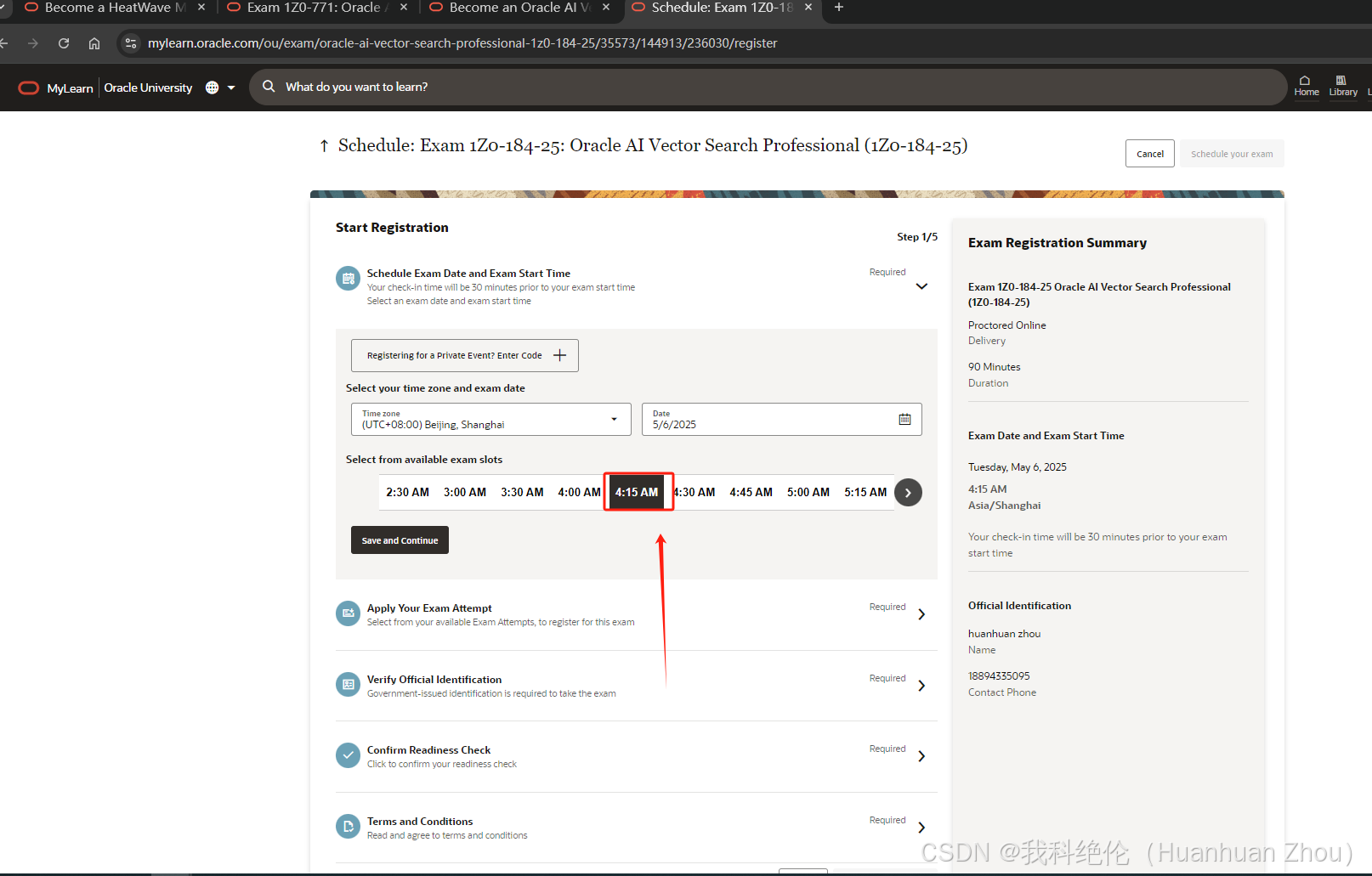Click Save and Continue

(x=400, y=540)
